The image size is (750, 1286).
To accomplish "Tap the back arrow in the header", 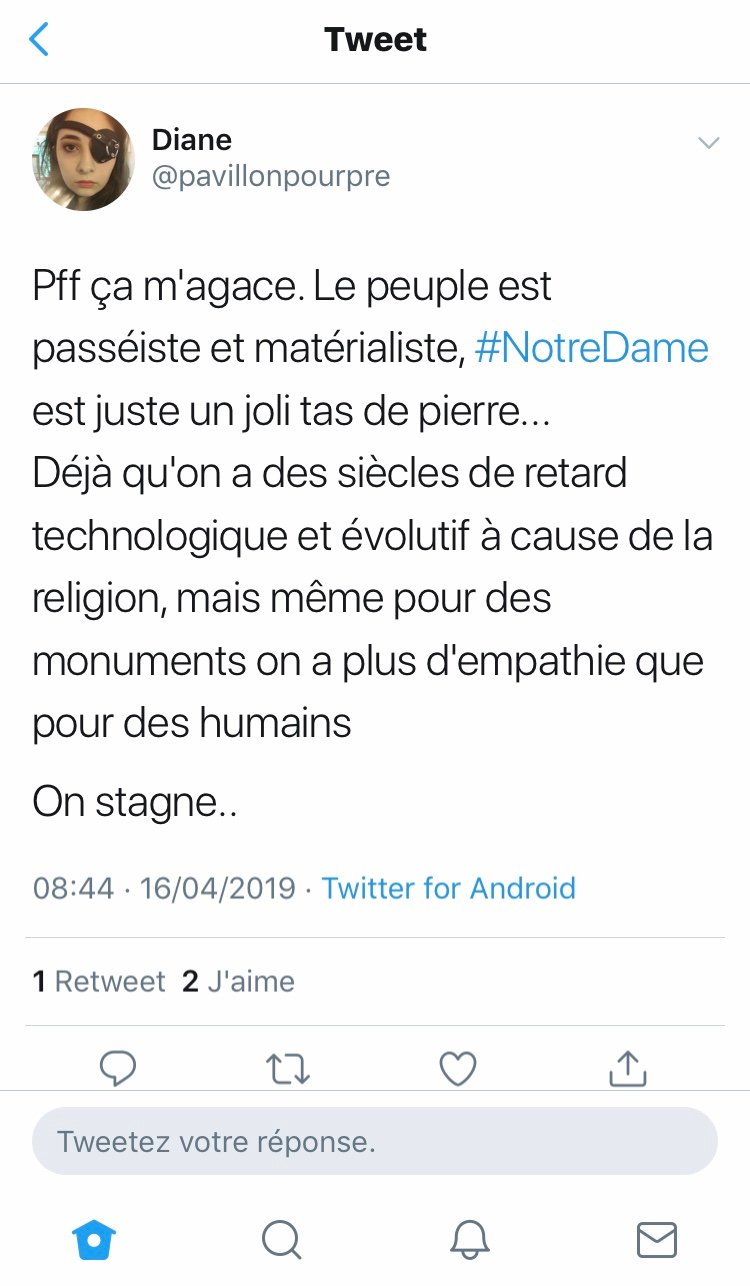I will [39, 40].
